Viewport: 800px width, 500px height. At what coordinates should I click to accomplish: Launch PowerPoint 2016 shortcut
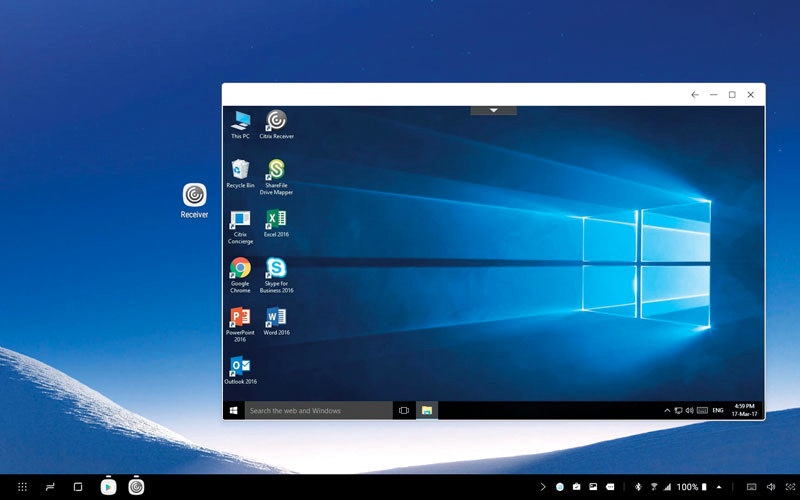pos(240,318)
